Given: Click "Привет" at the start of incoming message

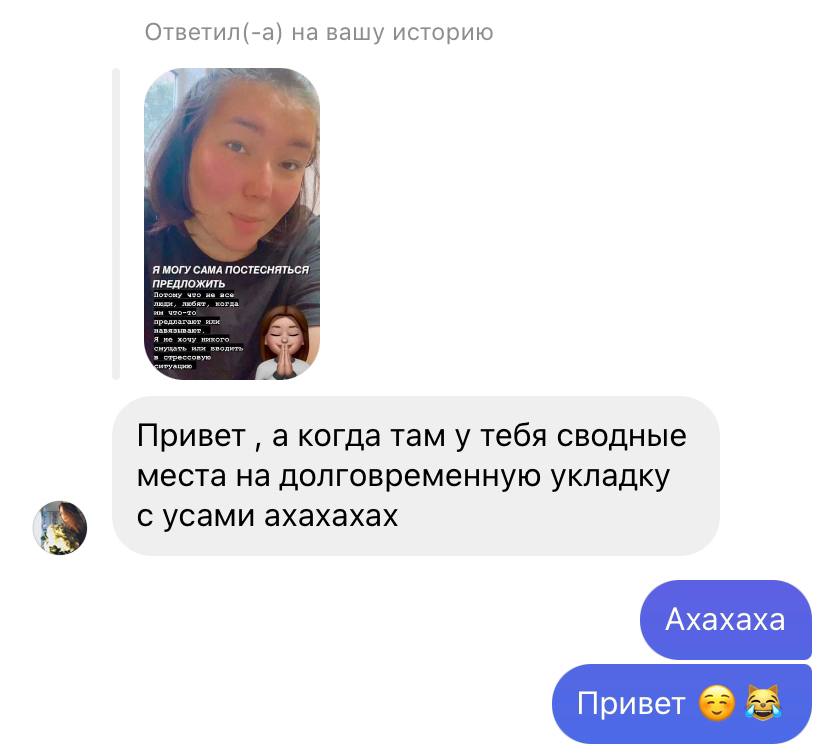Looking at the screenshot, I should point(191,436).
